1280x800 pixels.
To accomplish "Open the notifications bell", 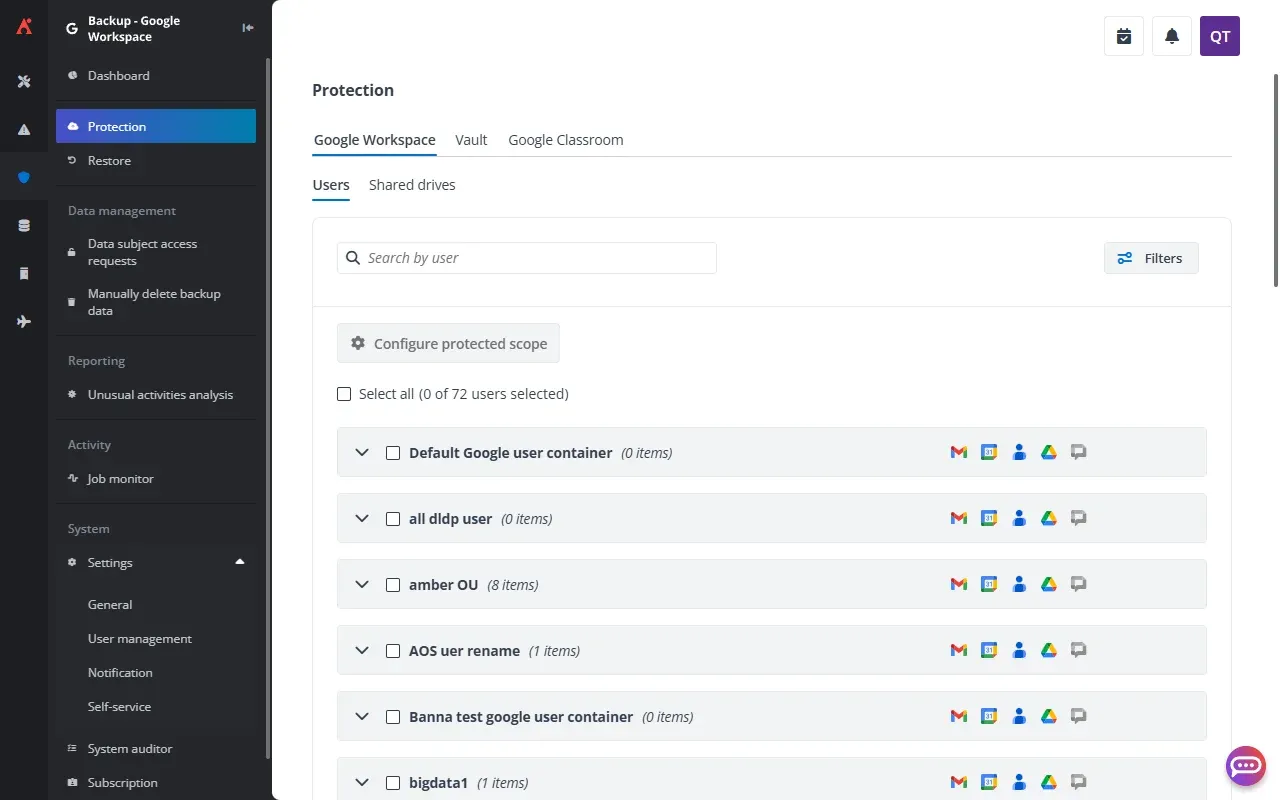I will (1172, 36).
